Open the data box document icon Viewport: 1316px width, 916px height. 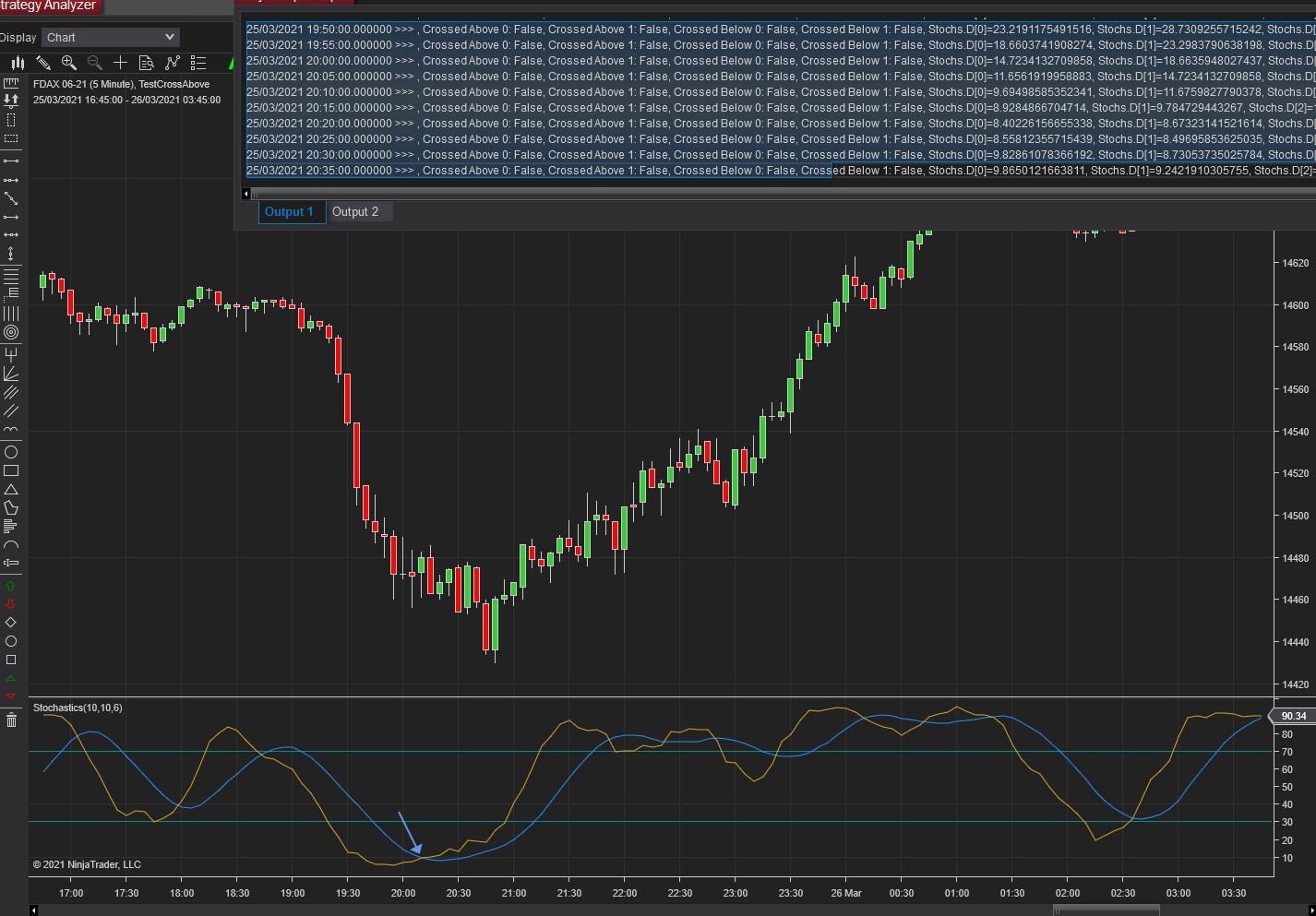[146, 63]
